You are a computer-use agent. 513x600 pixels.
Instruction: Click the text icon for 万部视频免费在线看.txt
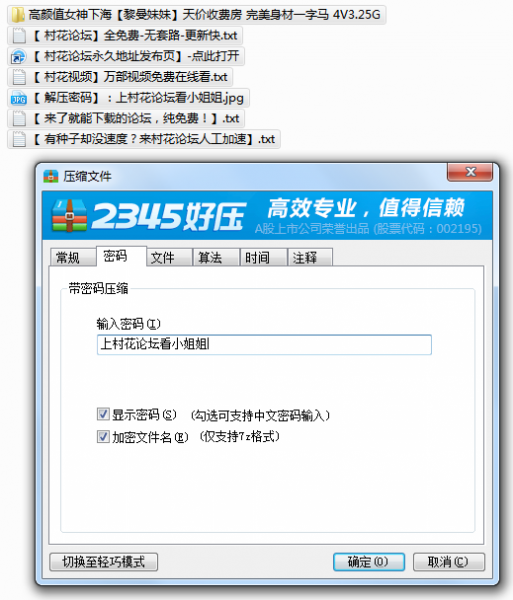[19, 77]
